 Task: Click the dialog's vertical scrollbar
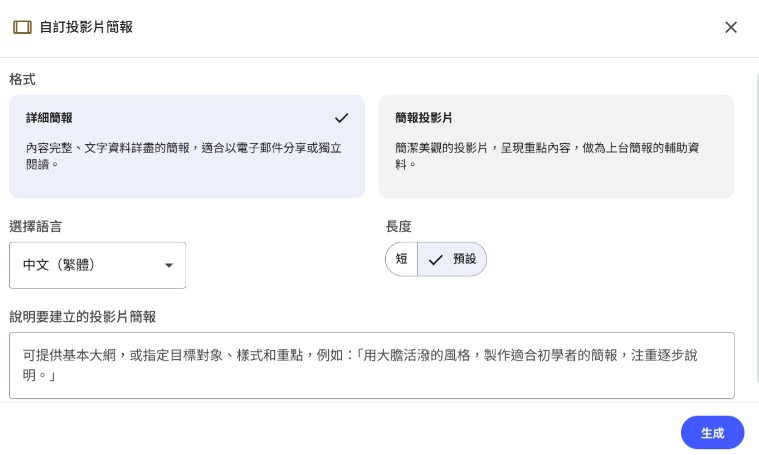[x=757, y=228]
